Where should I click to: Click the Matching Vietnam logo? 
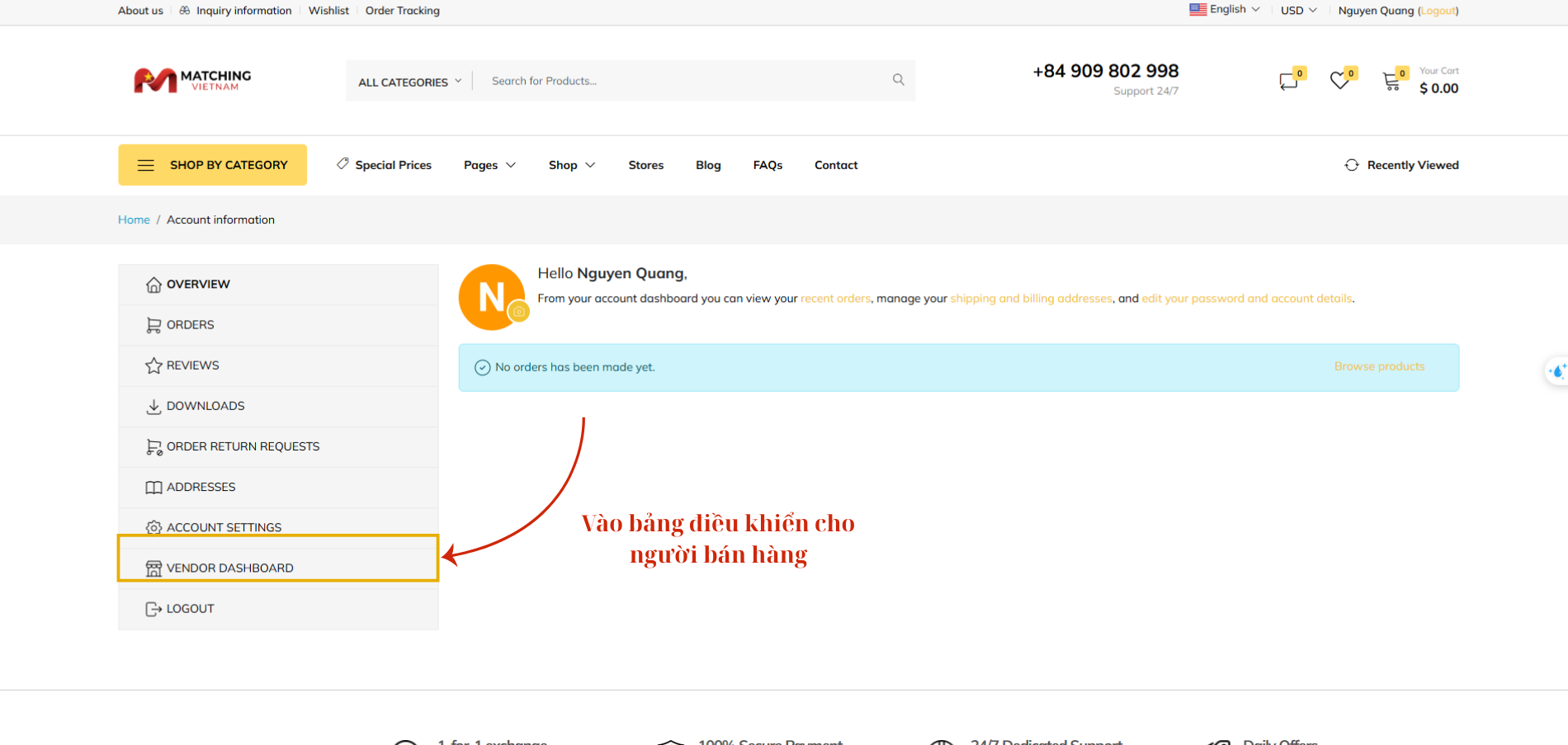coord(192,80)
